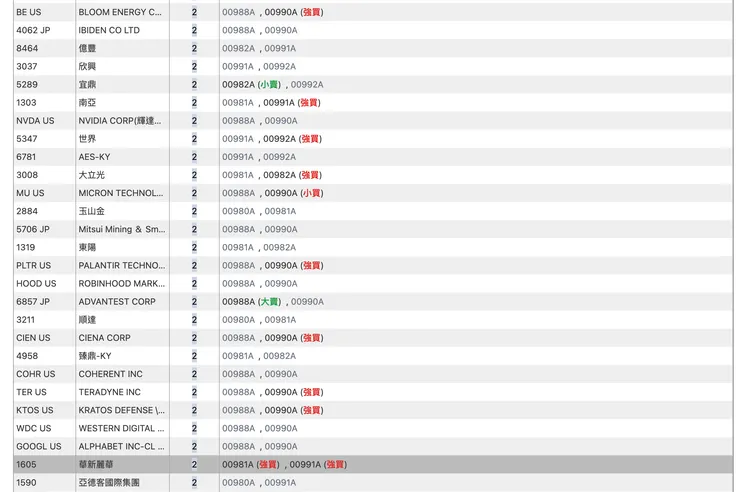Viewport: 740px width, 492px height.
Task: Select the PLTR US ticker cell
Action: pos(34,266)
